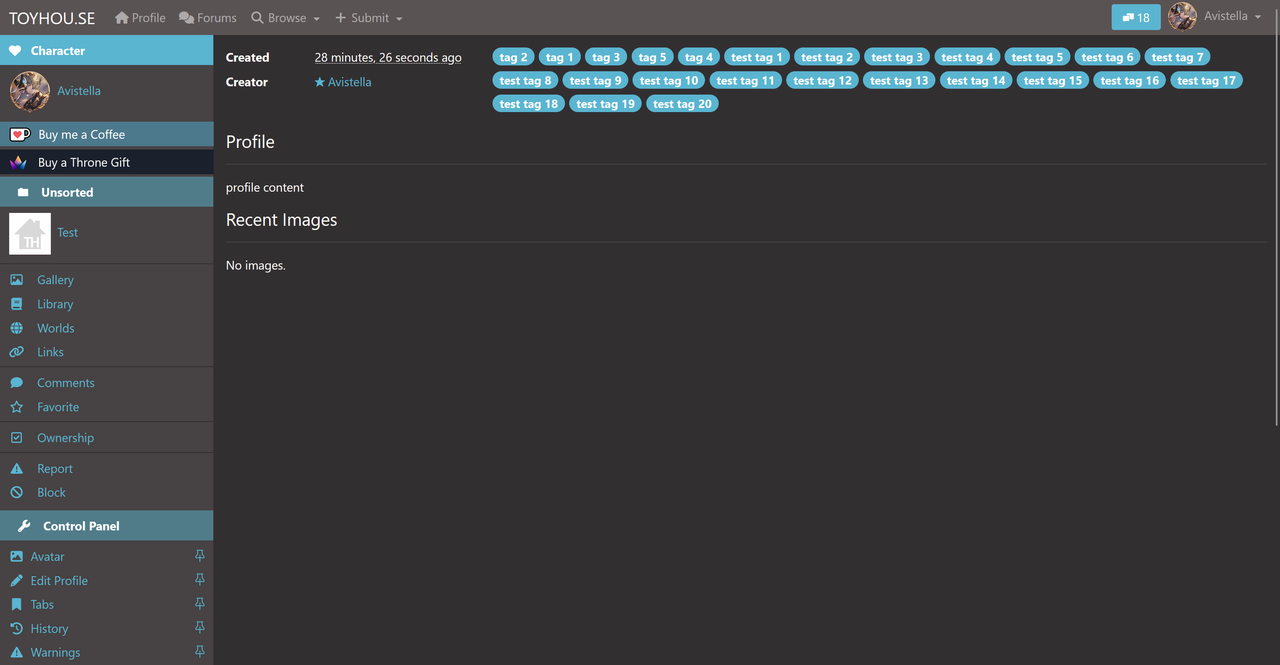The image size is (1280, 665).
Task: Click Buy a Throne Gift button
Action: click(107, 162)
